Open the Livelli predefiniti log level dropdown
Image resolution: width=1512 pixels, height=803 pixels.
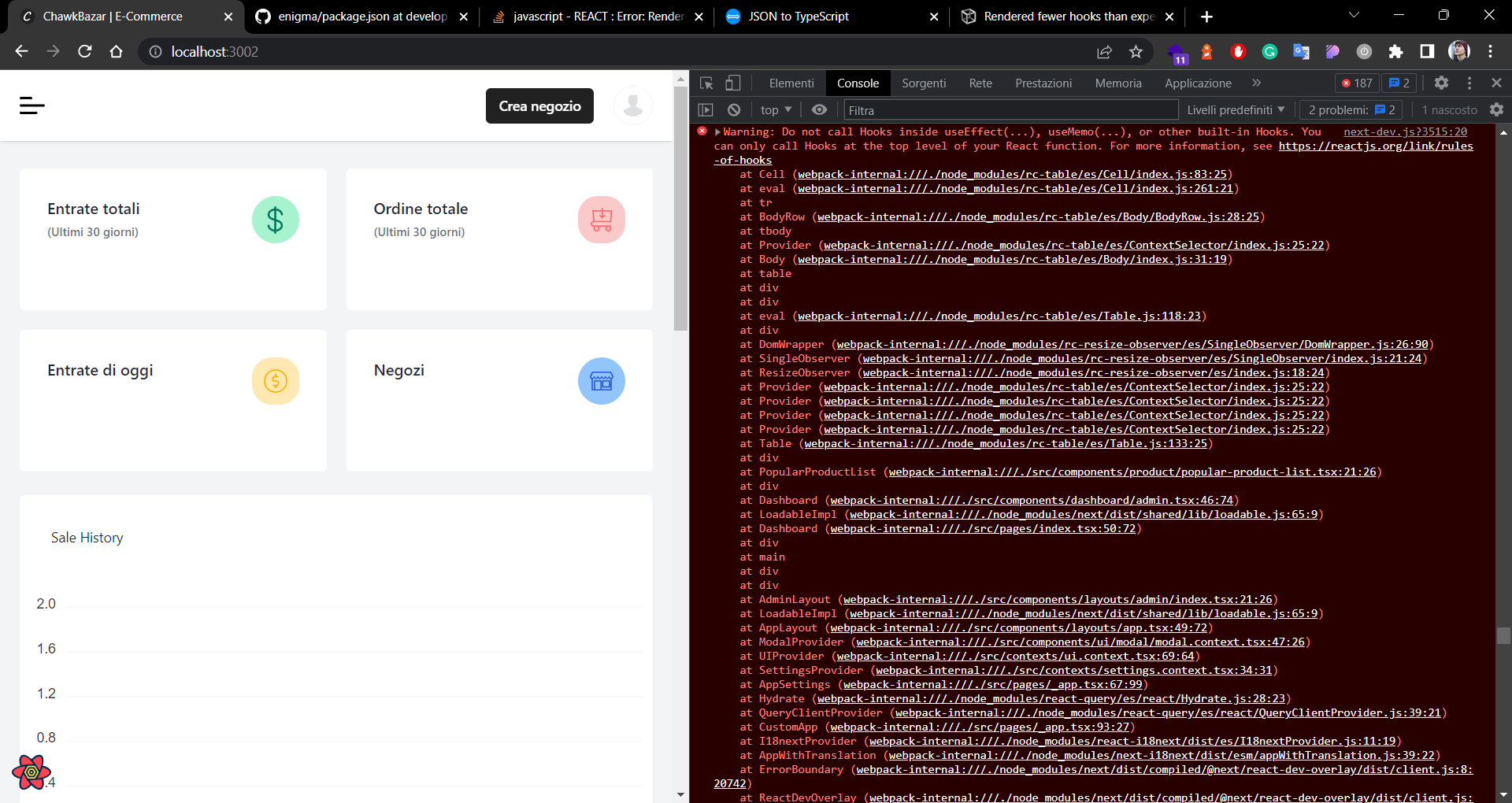(x=1236, y=110)
